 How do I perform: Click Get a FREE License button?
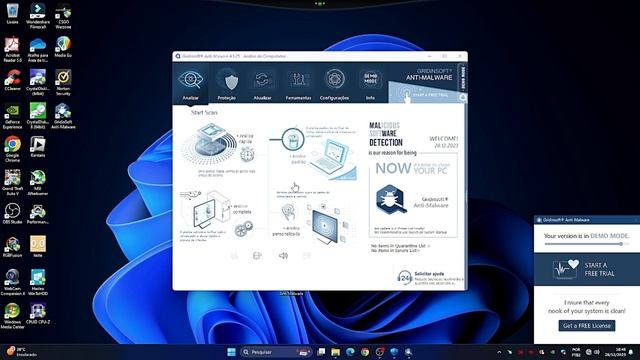pos(587,326)
